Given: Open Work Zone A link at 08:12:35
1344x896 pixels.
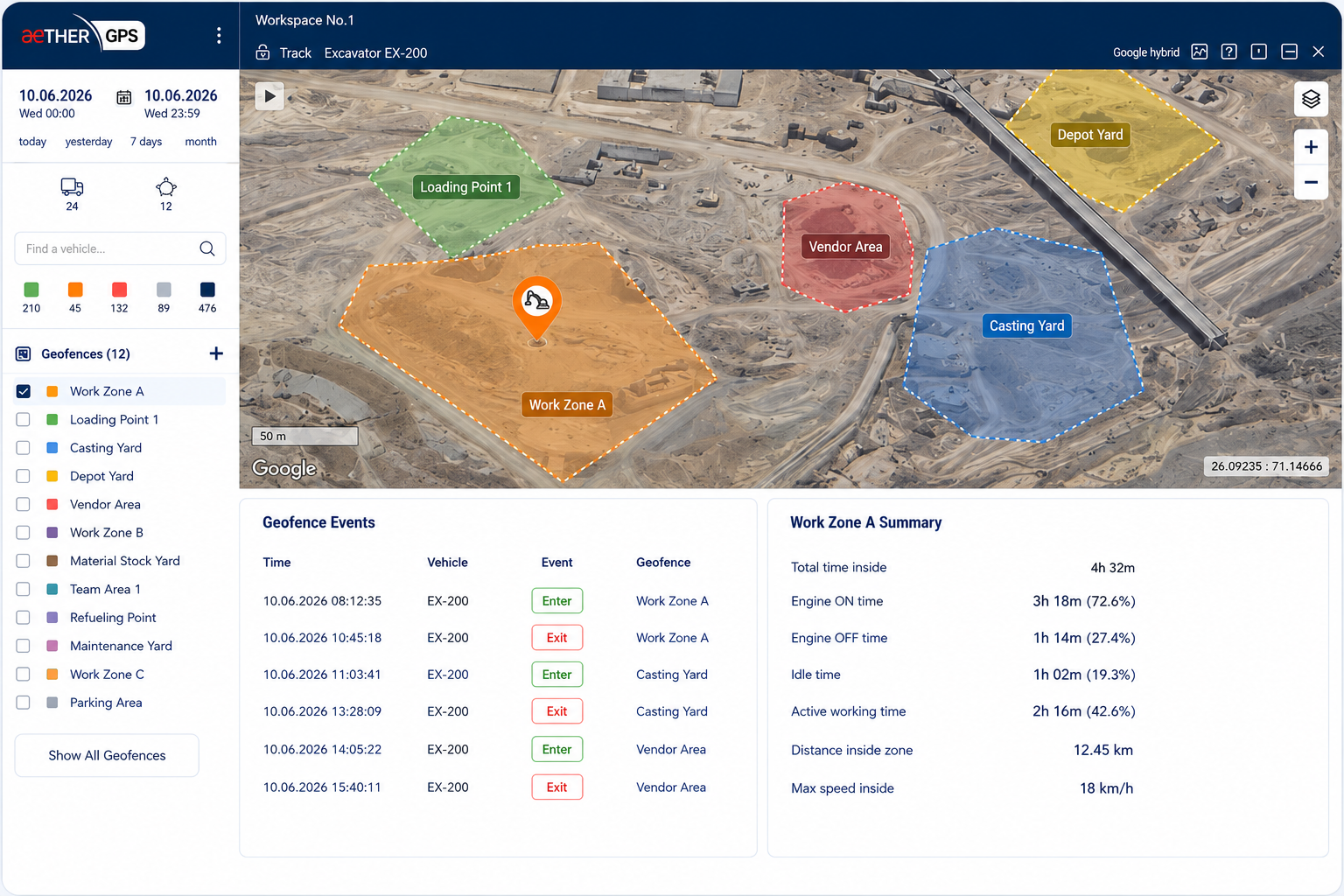Looking at the screenshot, I should (x=672, y=601).
